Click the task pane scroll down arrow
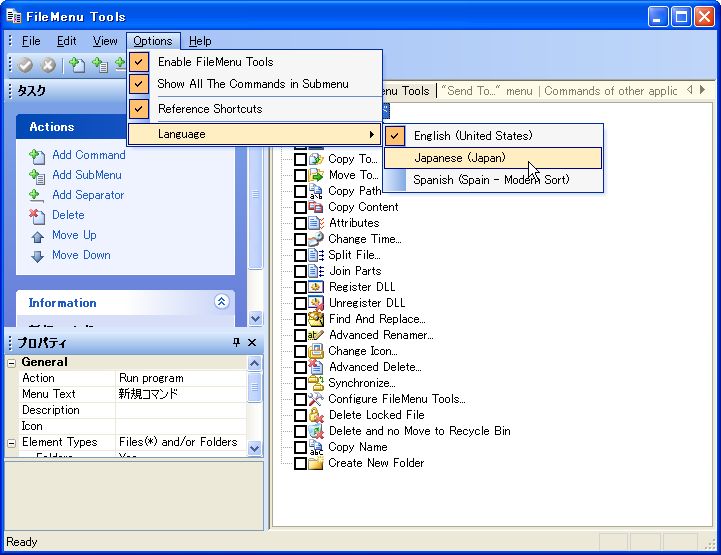The height and width of the screenshot is (555, 721). click(x=255, y=318)
